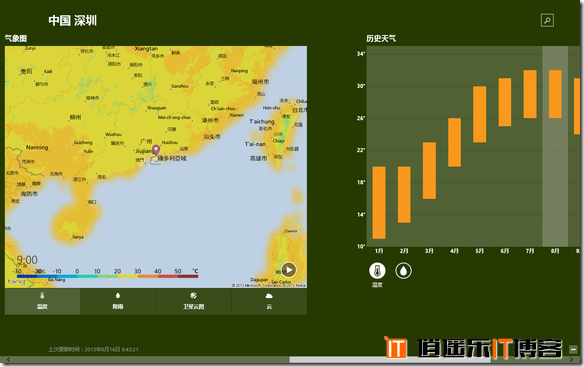Click the 中国 深圳 city title

[x=73, y=20]
